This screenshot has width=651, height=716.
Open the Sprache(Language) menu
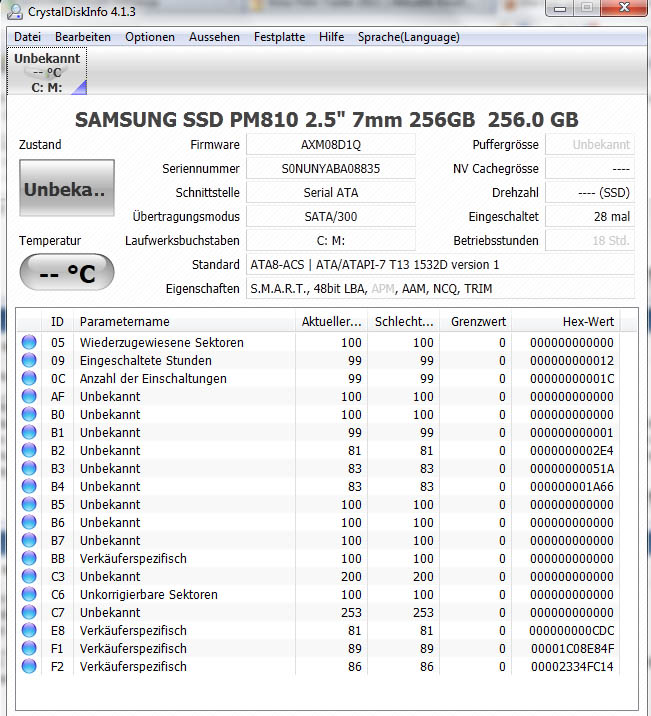point(409,37)
